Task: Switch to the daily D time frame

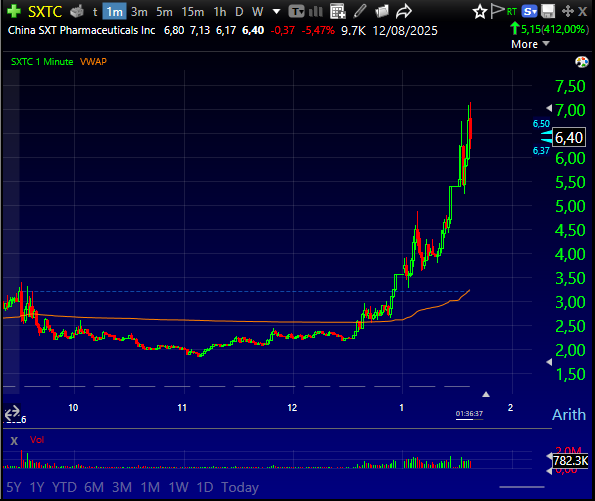Action: 239,12
